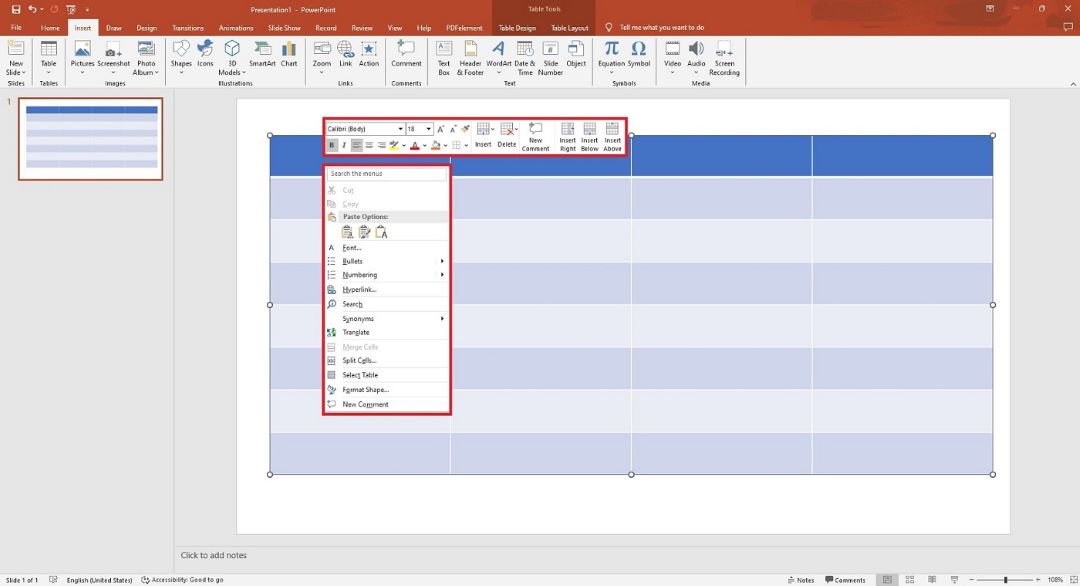Expand Delete dropdown in mini toolbar
This screenshot has height=586, width=1080.
(516, 129)
